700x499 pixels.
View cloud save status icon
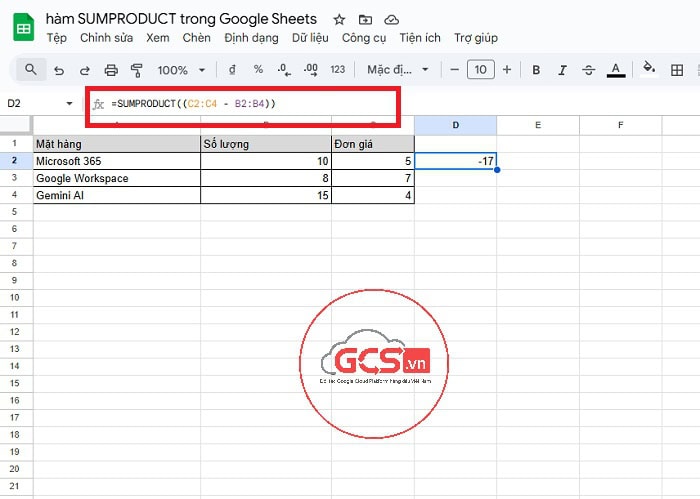tap(391, 19)
